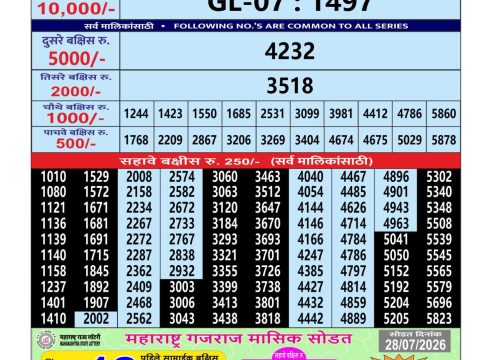Click number 4467 in the 250/- list
480x360 pixels.
(353, 177)
